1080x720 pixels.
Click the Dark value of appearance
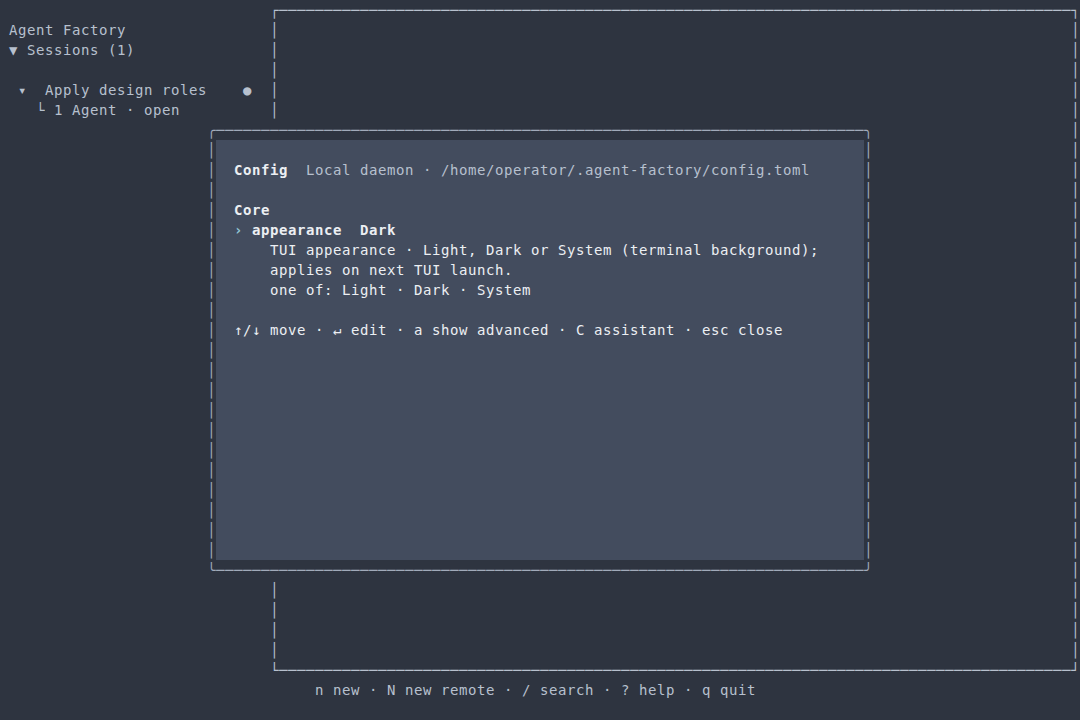pyautogui.click(x=377, y=230)
